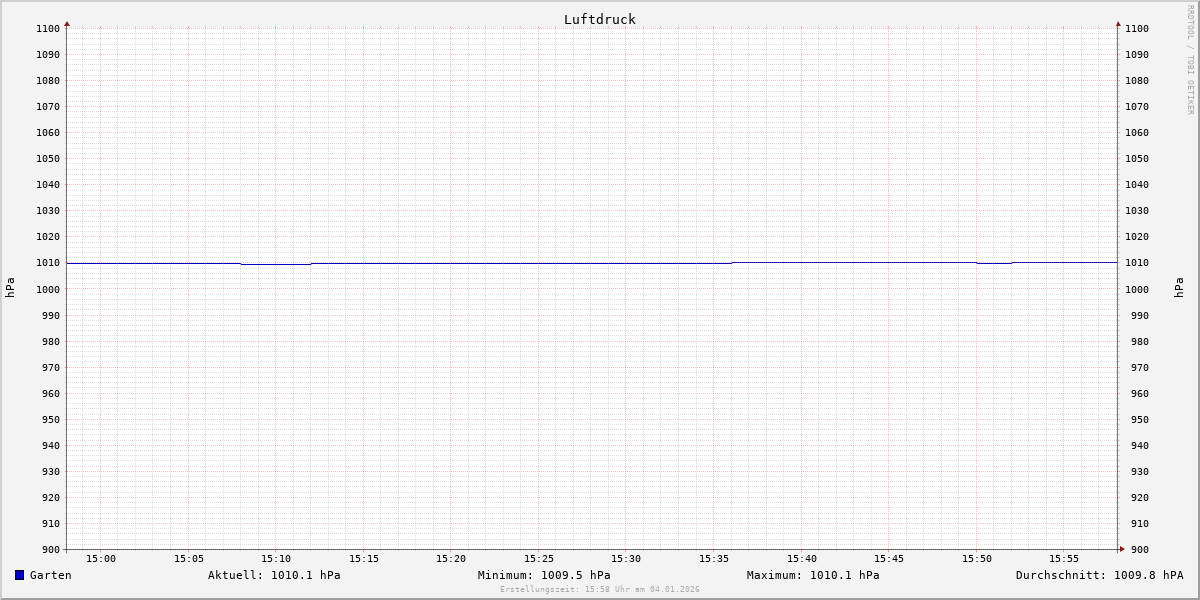Click the Durchschnitt 1009.8 hPA value

point(1099,575)
